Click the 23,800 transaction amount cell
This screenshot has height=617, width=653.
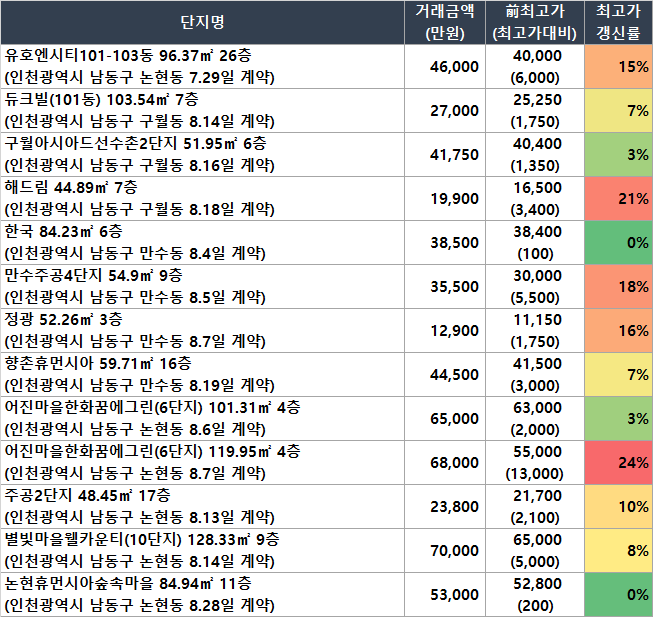click(445, 507)
